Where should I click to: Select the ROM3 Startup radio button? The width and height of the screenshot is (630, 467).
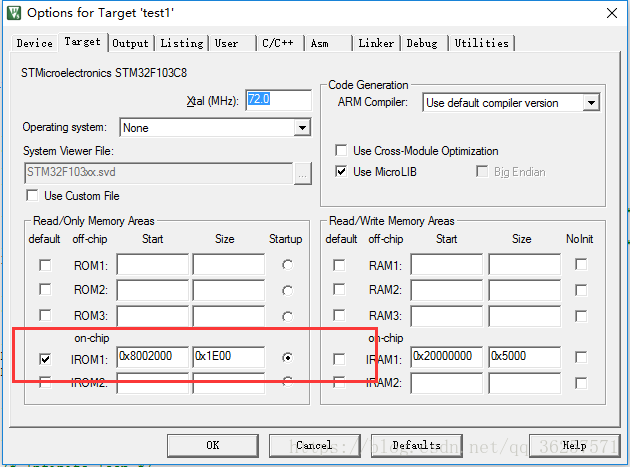point(287,317)
